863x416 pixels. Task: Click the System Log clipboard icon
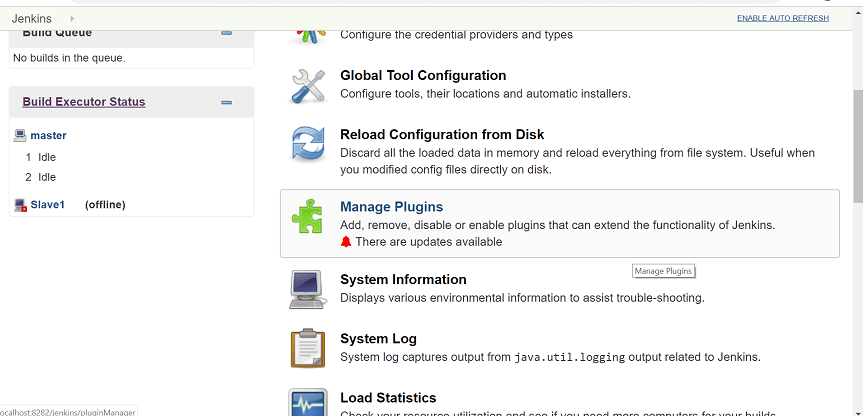(308, 348)
